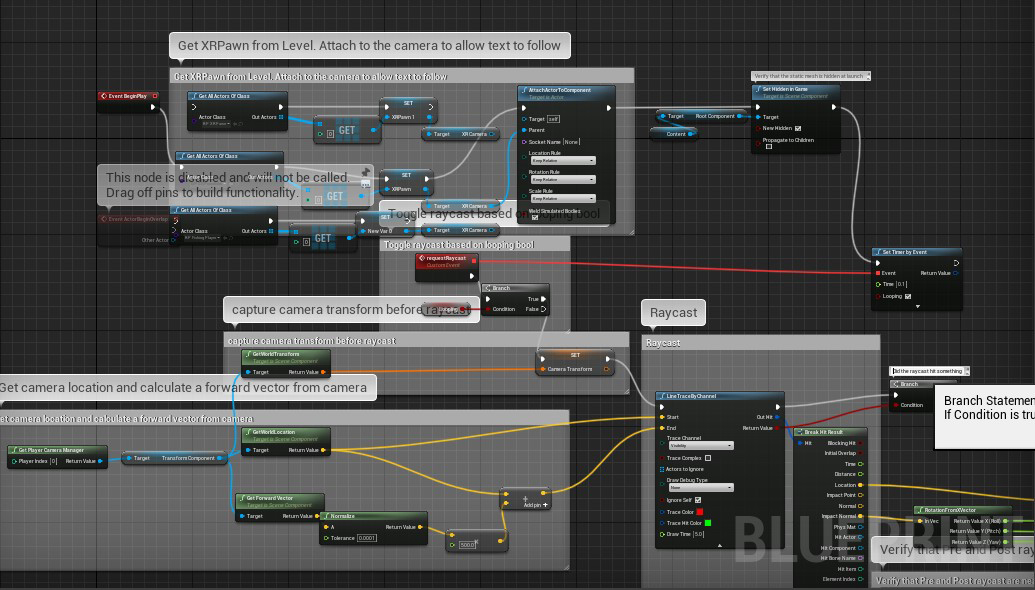The width and height of the screenshot is (1035, 590).
Task: Toggle the New Hidden checkbox
Action: coord(797,128)
